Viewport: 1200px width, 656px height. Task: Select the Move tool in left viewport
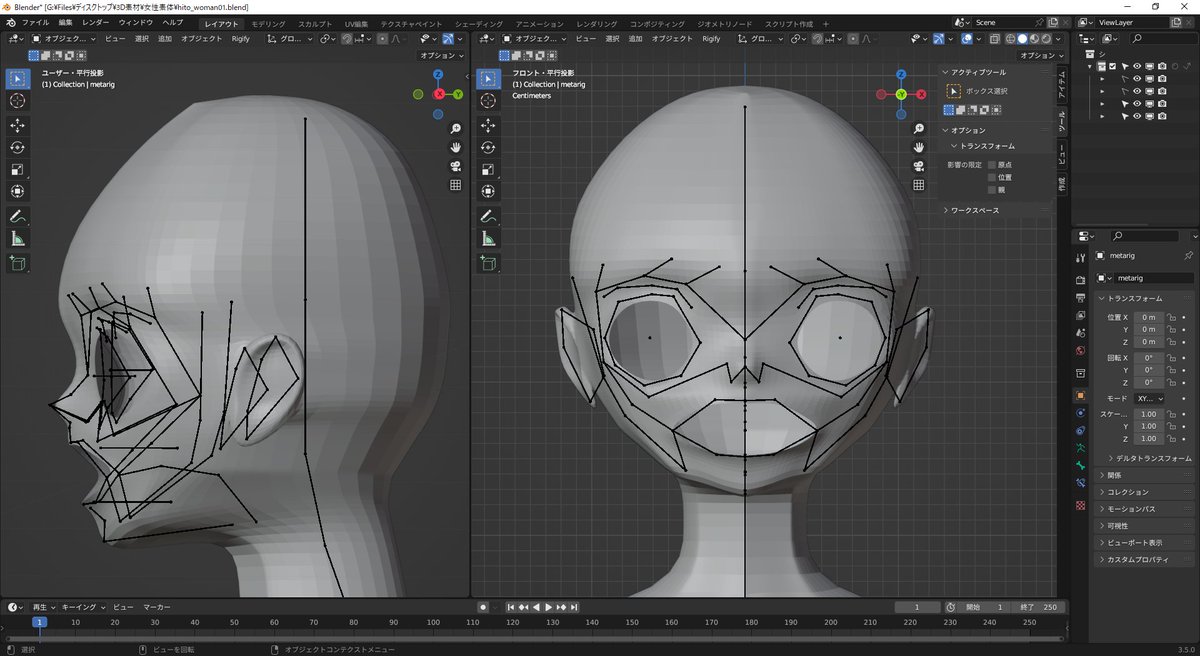pos(18,125)
